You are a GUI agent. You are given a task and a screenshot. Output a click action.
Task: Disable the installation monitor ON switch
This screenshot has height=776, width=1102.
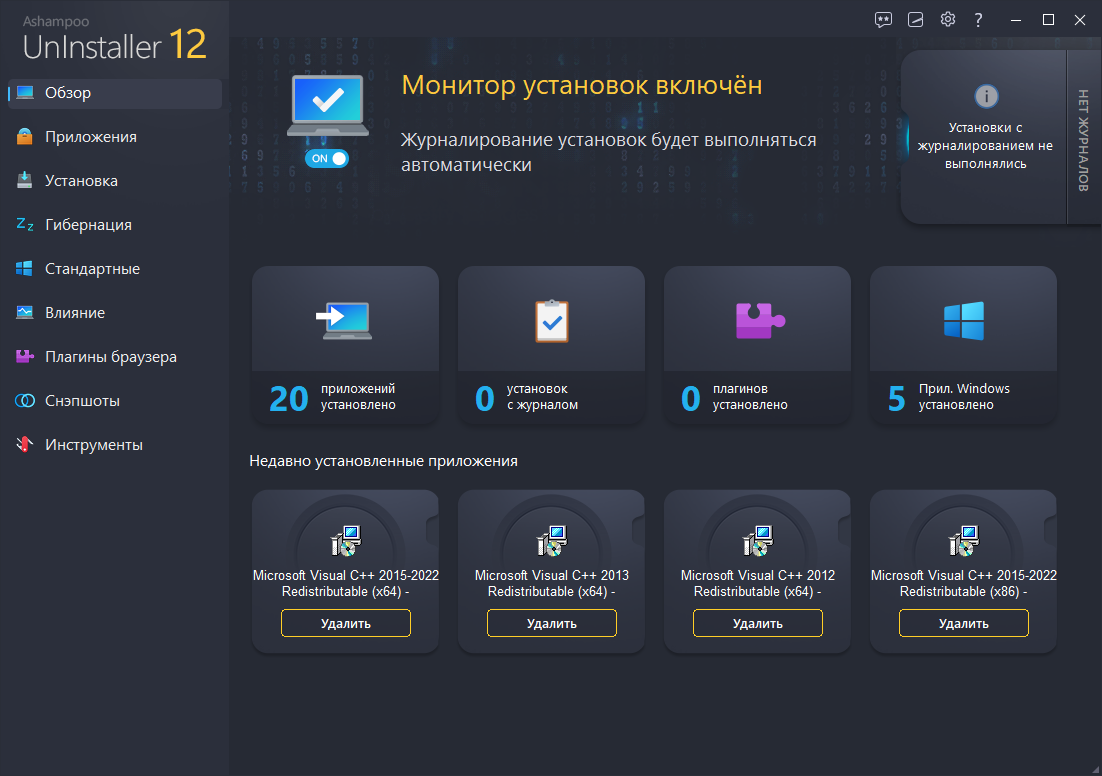[x=327, y=158]
